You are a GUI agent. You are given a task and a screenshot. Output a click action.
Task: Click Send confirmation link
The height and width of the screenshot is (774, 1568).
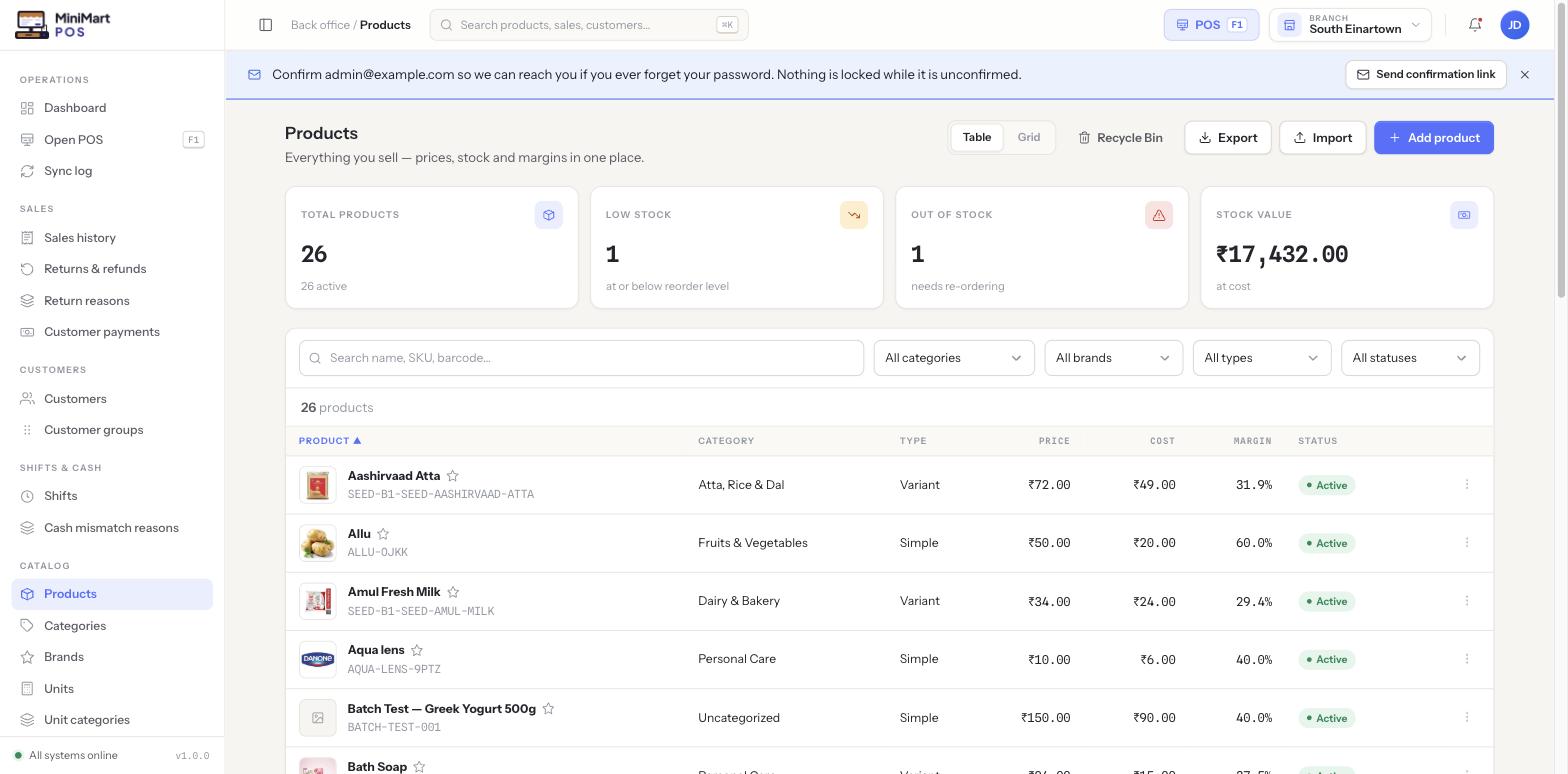tap(1426, 75)
